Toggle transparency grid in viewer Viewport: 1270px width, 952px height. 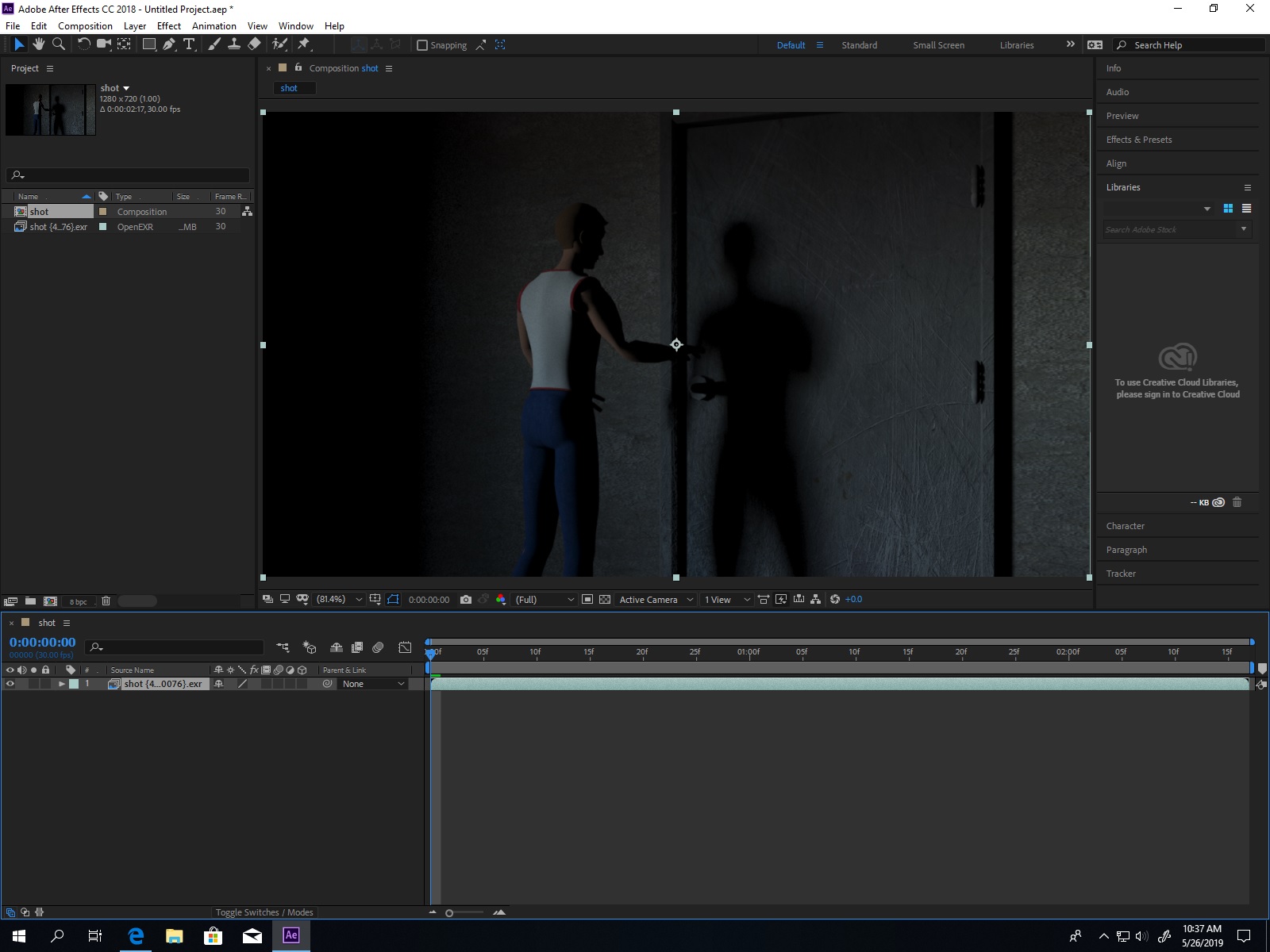click(605, 600)
